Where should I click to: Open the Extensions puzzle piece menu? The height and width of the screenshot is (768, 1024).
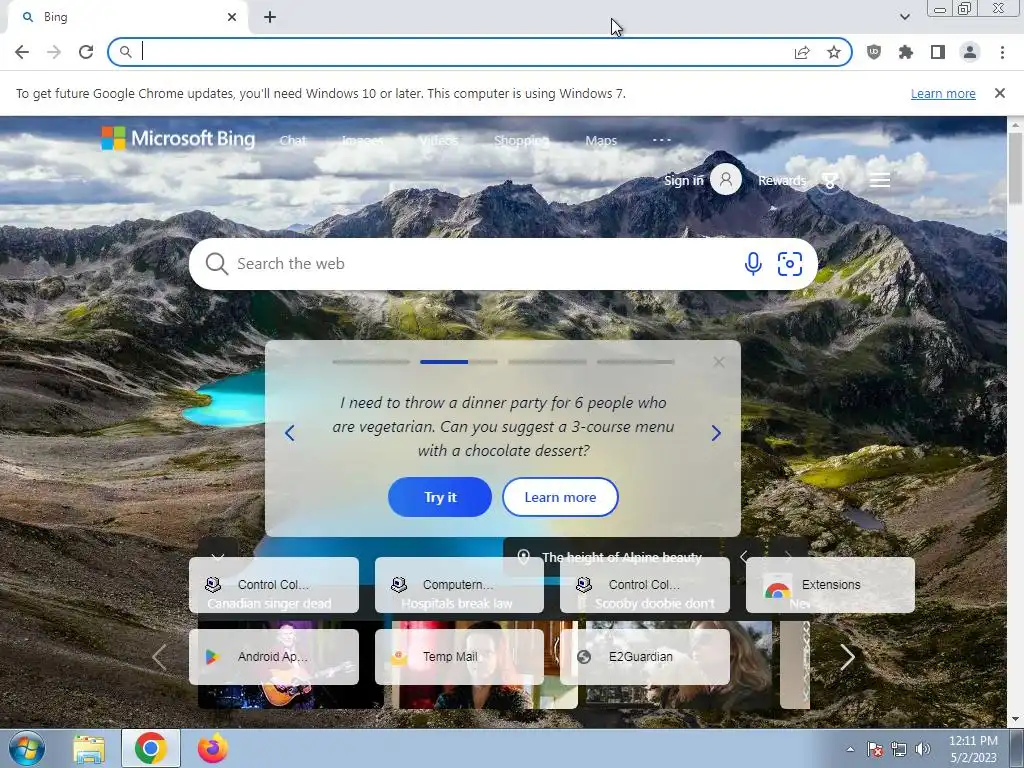tap(906, 52)
